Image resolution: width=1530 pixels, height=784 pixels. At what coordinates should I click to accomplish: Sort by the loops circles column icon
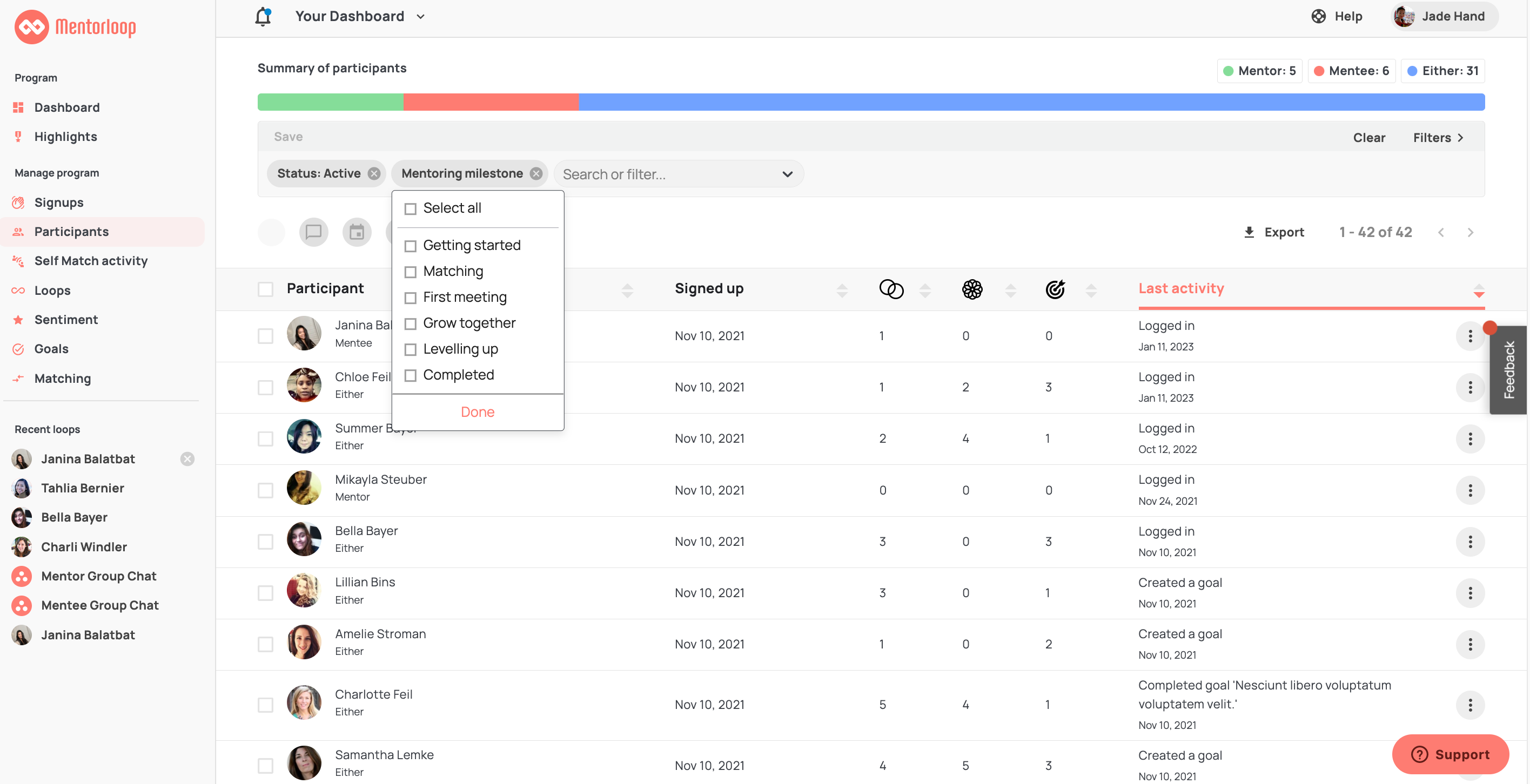(891, 289)
